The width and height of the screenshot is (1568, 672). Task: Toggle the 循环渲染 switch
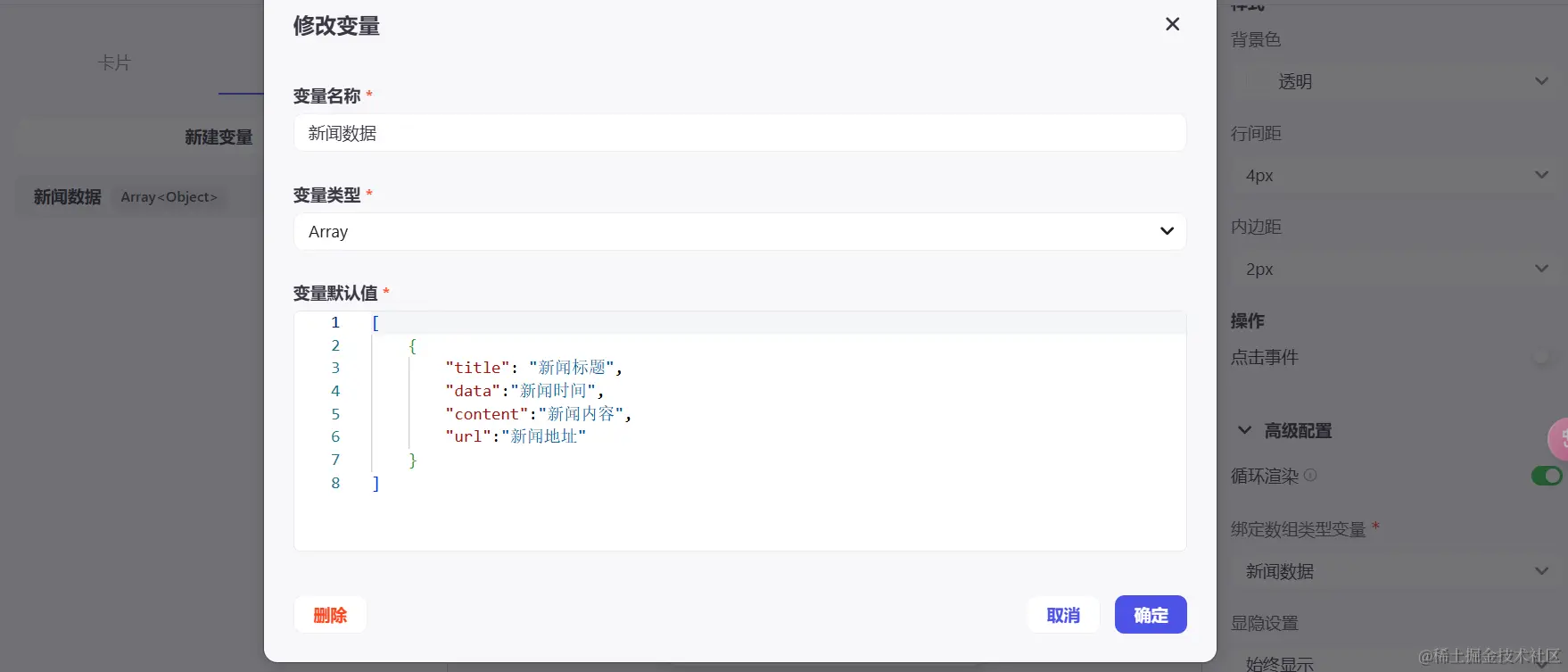1546,476
